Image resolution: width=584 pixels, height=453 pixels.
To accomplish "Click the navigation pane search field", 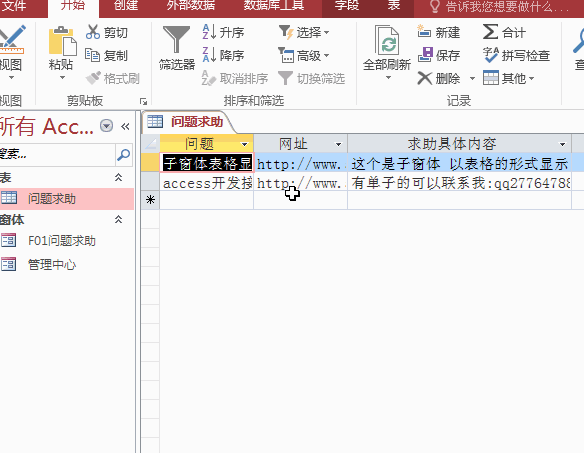I will point(57,154).
